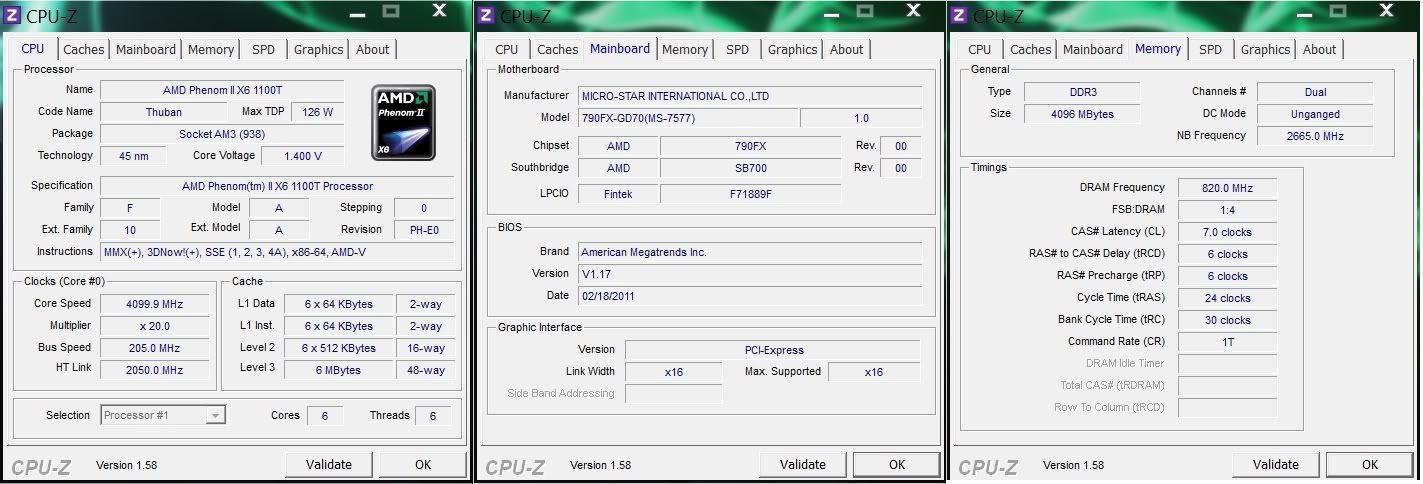1423x484 pixels.
Task: Open About tab in Mainboard window
Action: pos(847,49)
